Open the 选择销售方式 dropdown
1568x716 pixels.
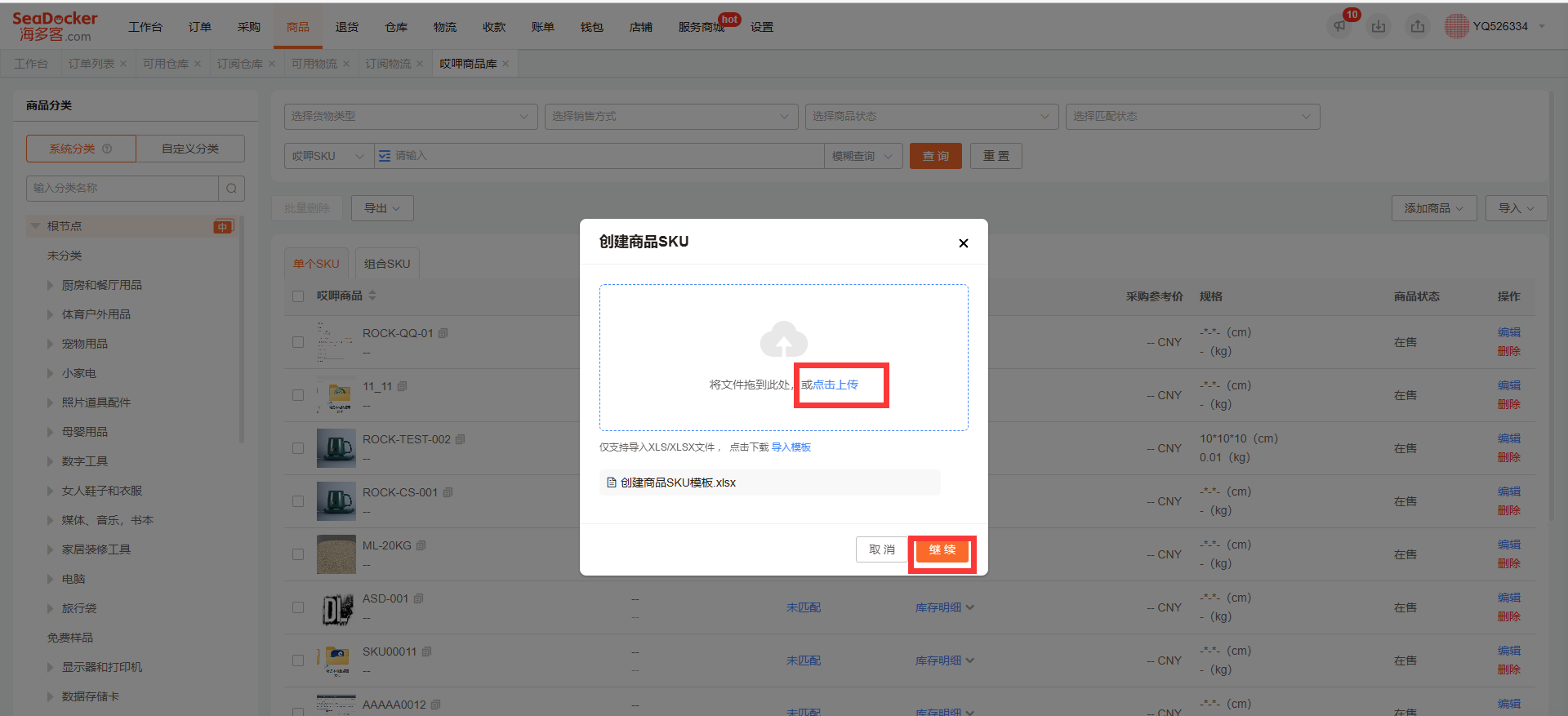pos(671,117)
